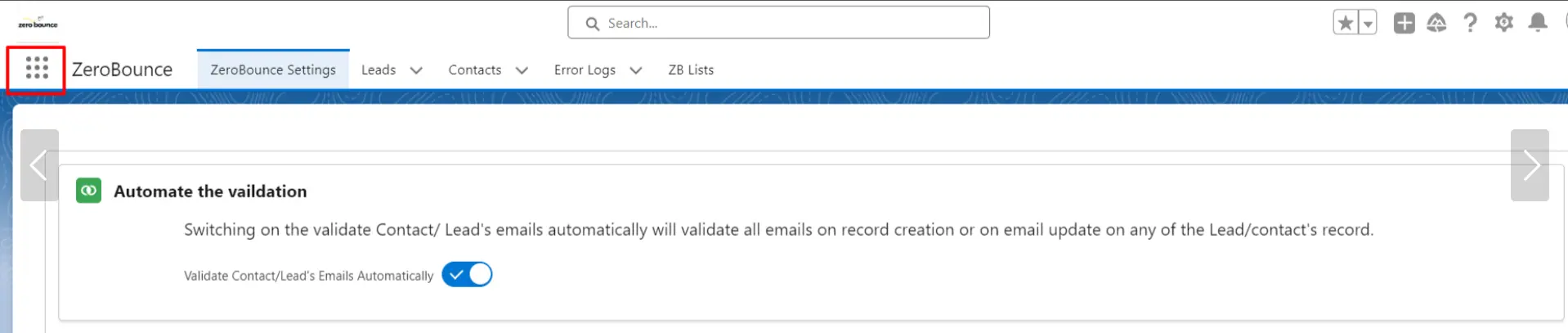
Task: Open the Leads tab
Action: [379, 70]
